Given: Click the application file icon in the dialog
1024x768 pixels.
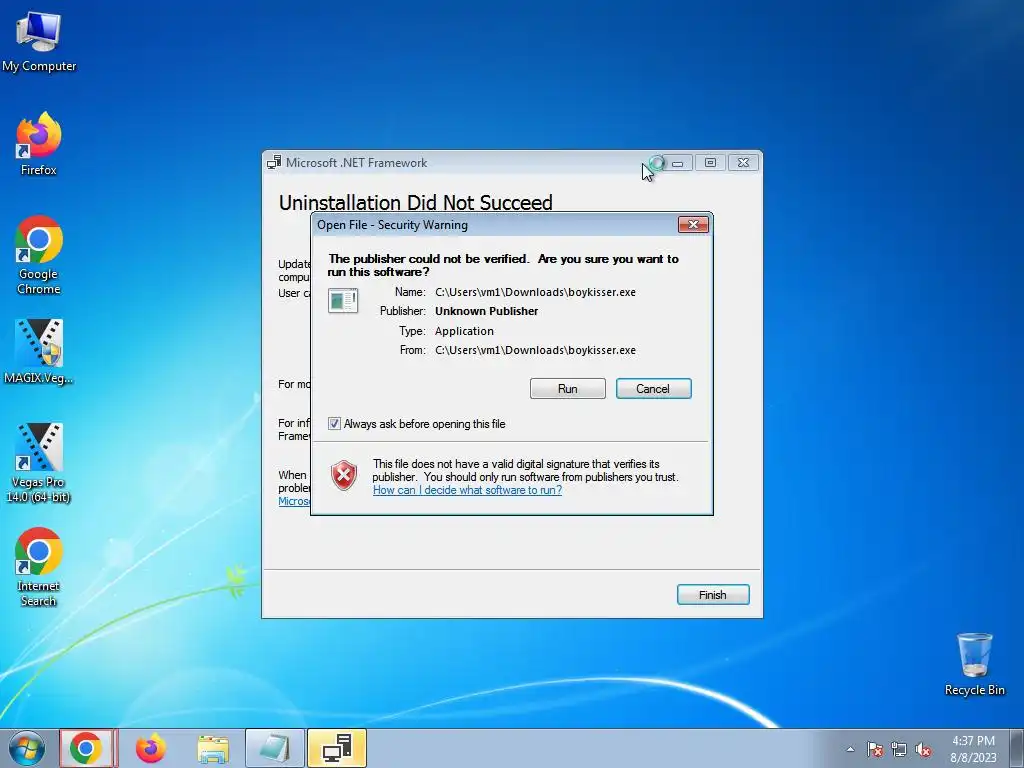Looking at the screenshot, I should click(343, 300).
